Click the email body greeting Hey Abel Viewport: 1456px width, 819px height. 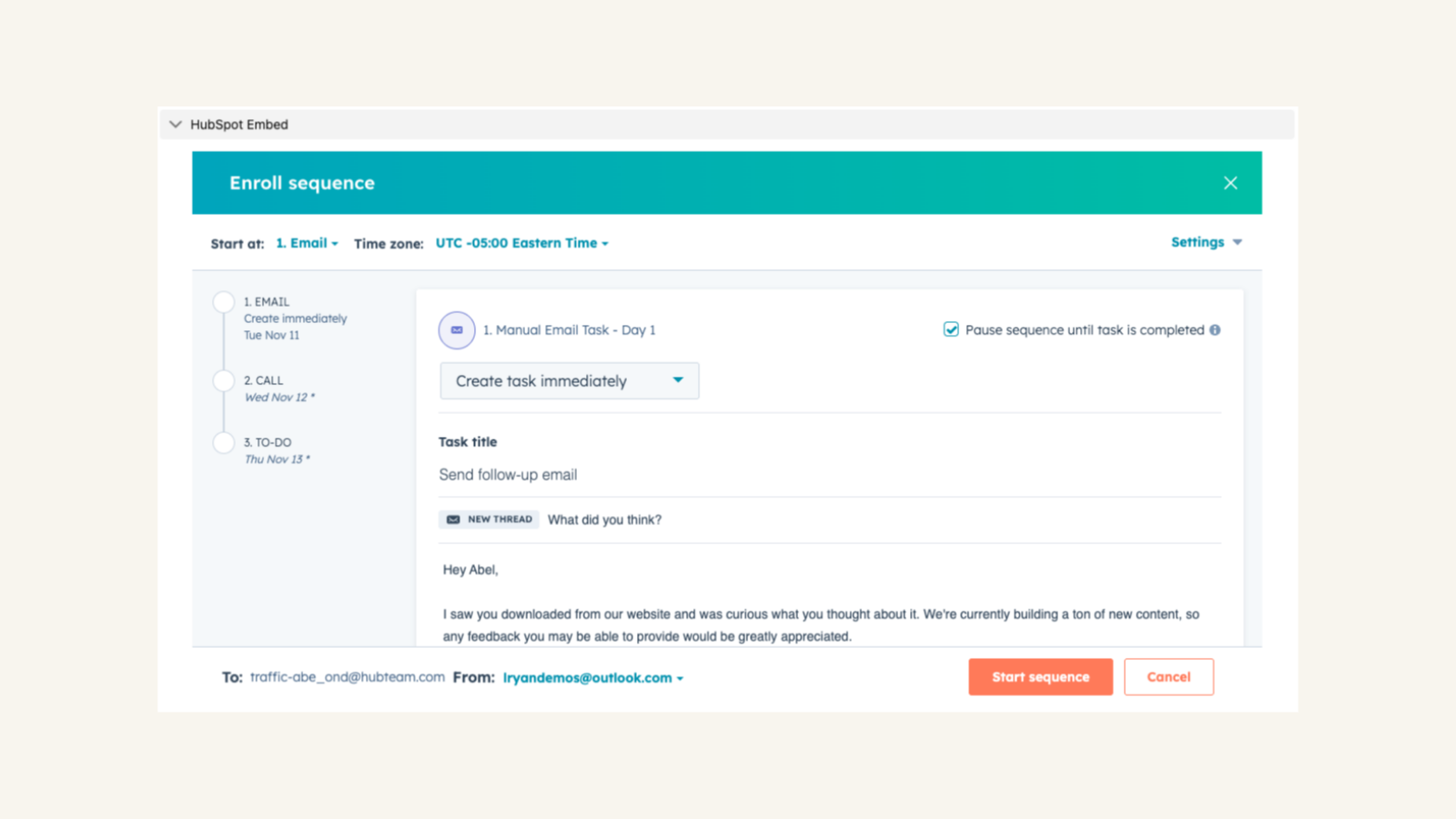[x=470, y=569]
